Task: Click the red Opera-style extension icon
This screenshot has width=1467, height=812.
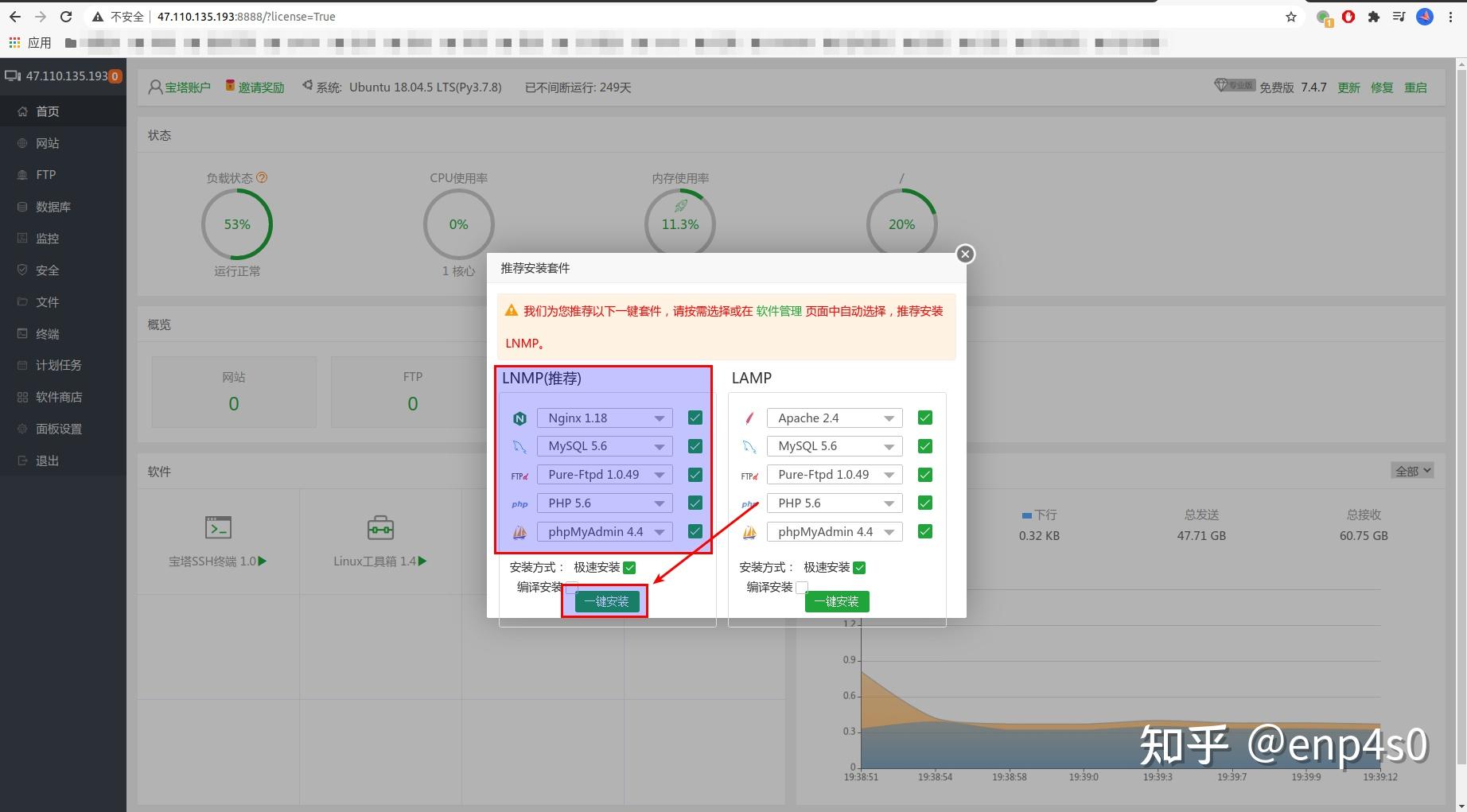Action: pyautogui.click(x=1348, y=17)
